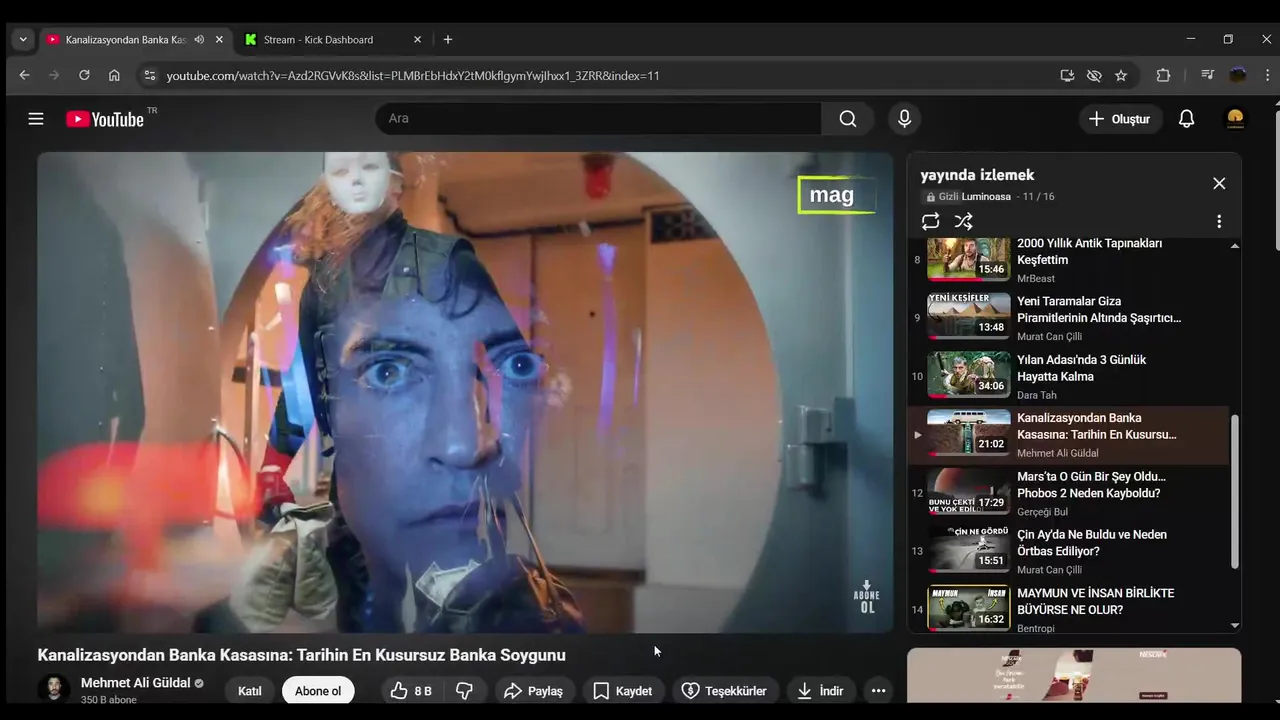Open media controls in the toolbar
The image size is (1280, 720).
point(1207,76)
